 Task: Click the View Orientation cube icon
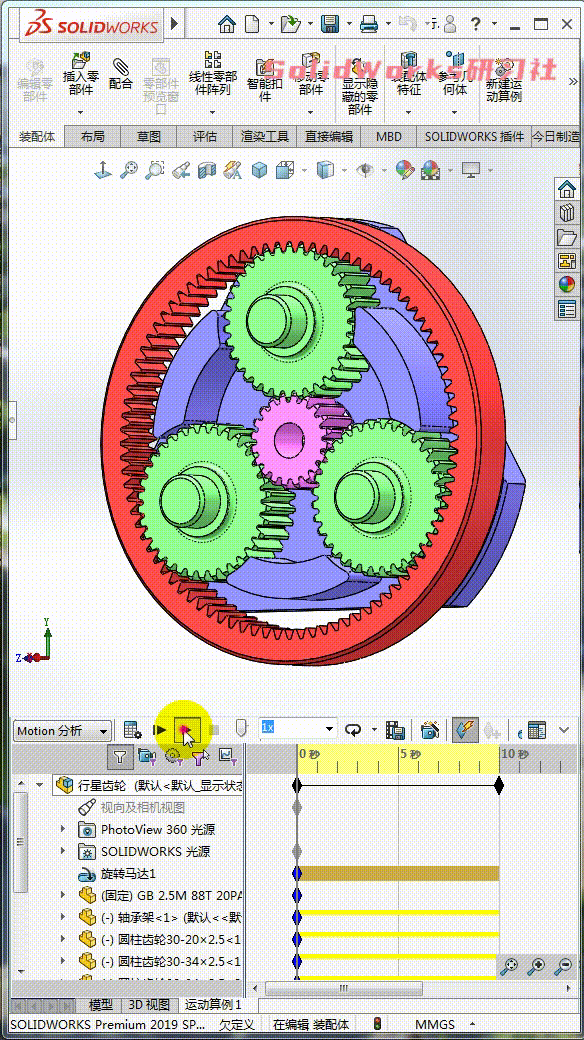[x=285, y=170]
